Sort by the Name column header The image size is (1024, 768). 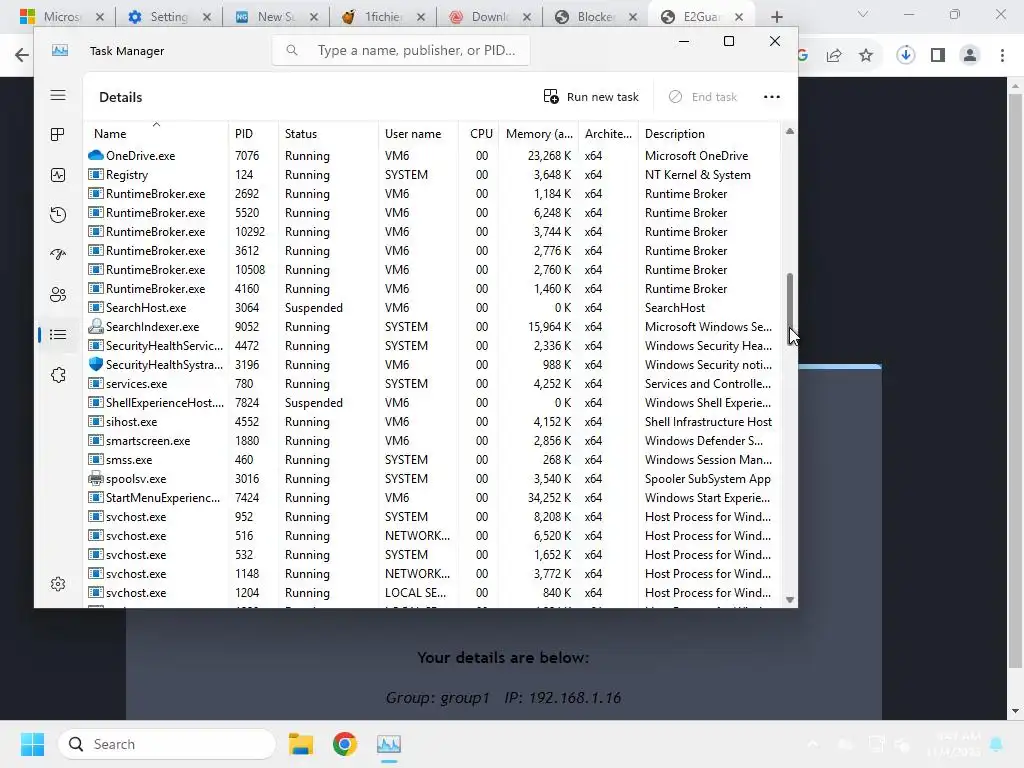tap(157, 133)
